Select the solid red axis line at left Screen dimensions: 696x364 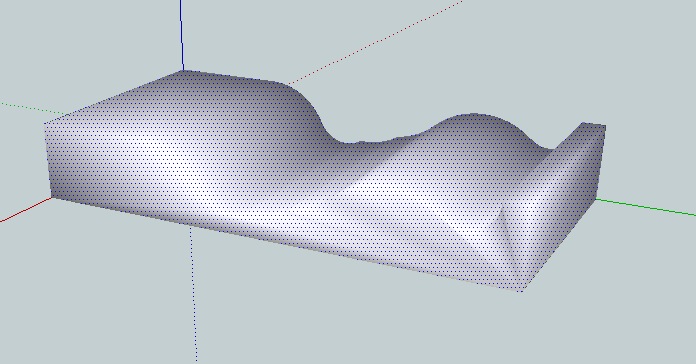pyautogui.click(x=25, y=209)
